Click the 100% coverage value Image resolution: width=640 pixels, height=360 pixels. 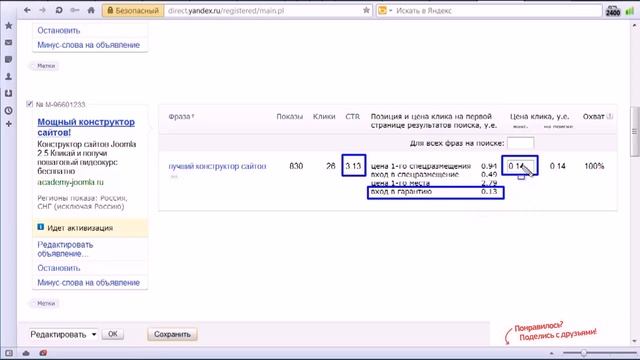pos(594,166)
